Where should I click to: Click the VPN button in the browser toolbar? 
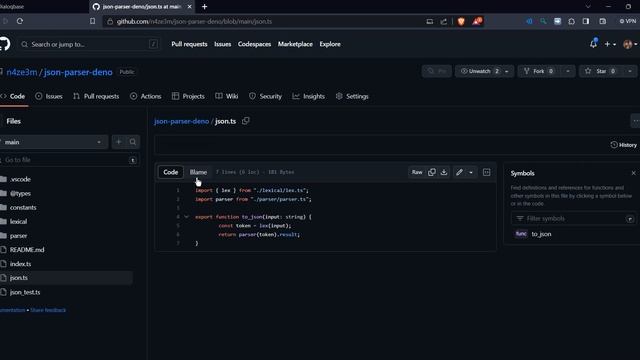(x=628, y=21)
